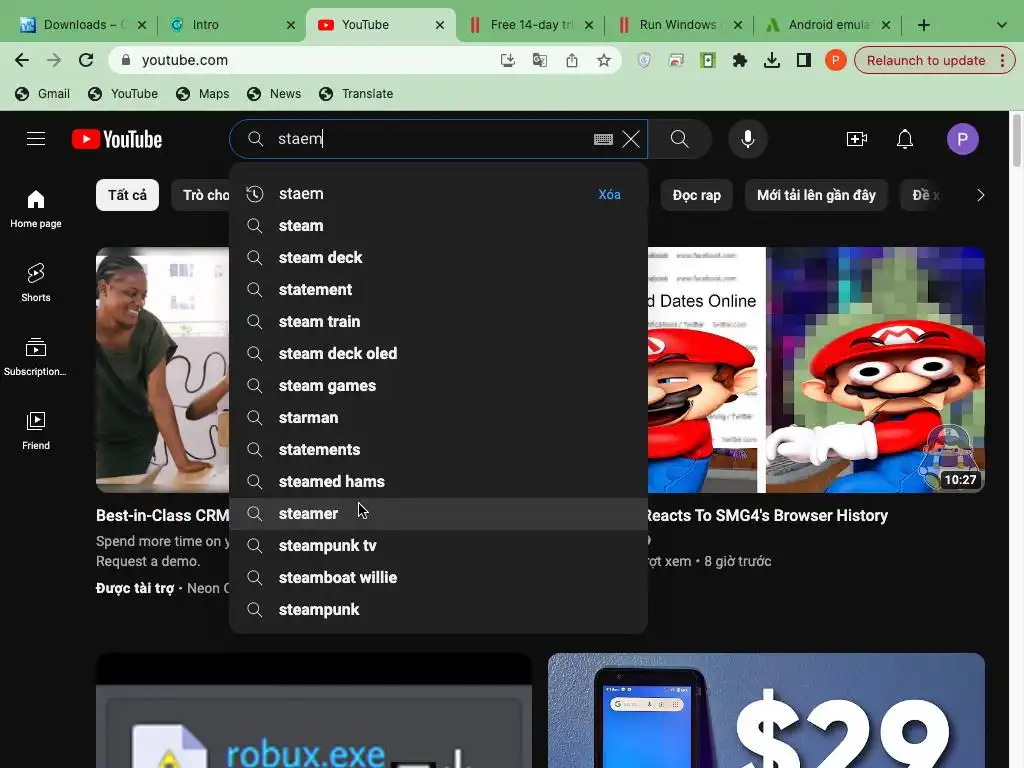Go to Home page in sidebar
The height and width of the screenshot is (768, 1024).
click(36, 209)
